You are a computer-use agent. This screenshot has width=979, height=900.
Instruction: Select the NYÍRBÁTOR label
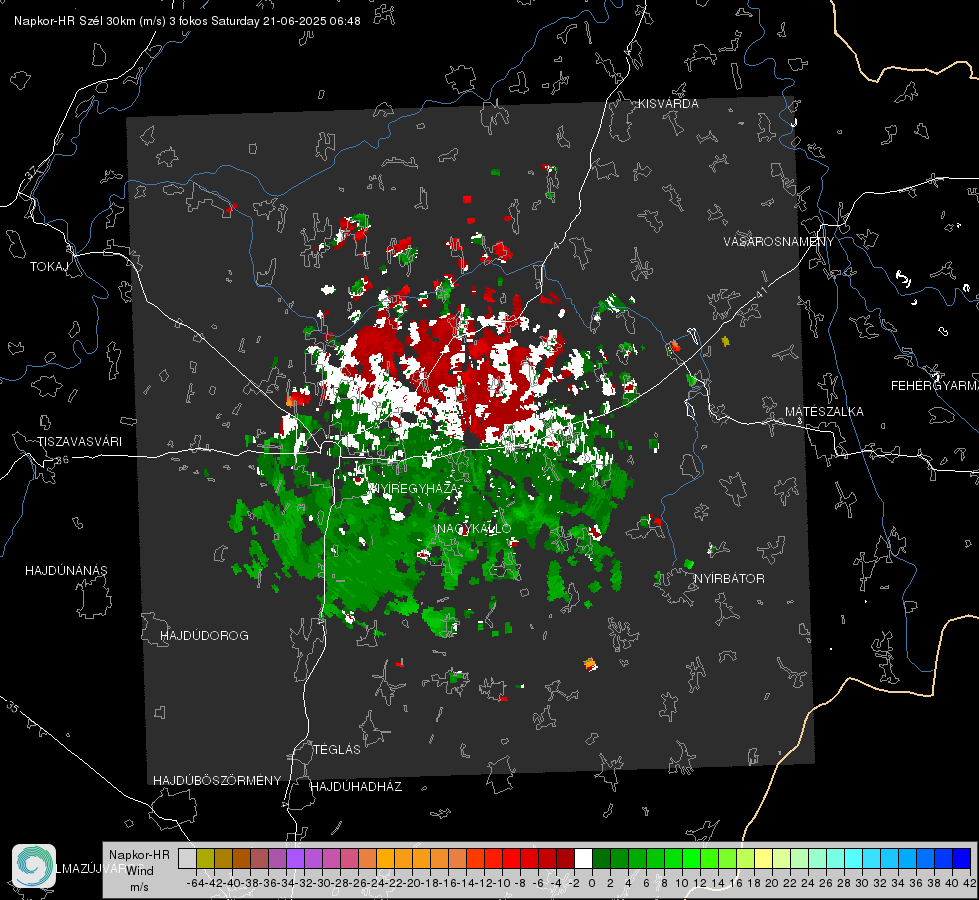[729, 579]
